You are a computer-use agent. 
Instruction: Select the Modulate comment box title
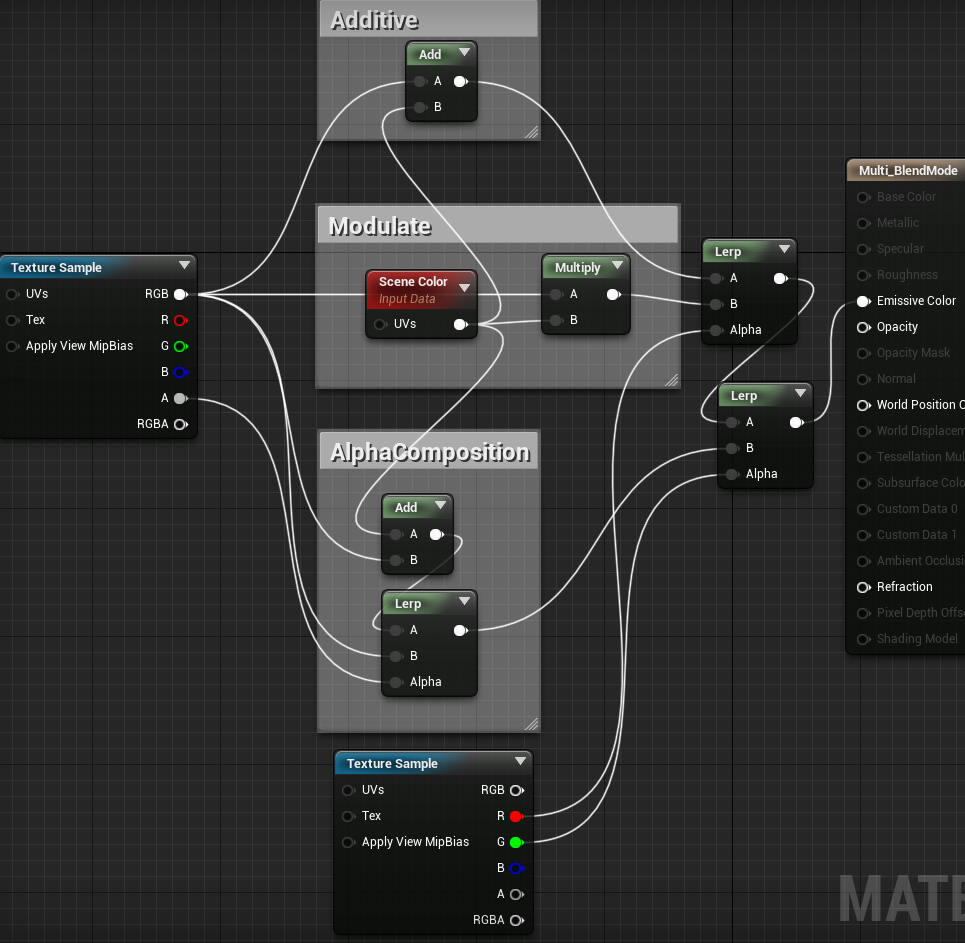(x=380, y=226)
